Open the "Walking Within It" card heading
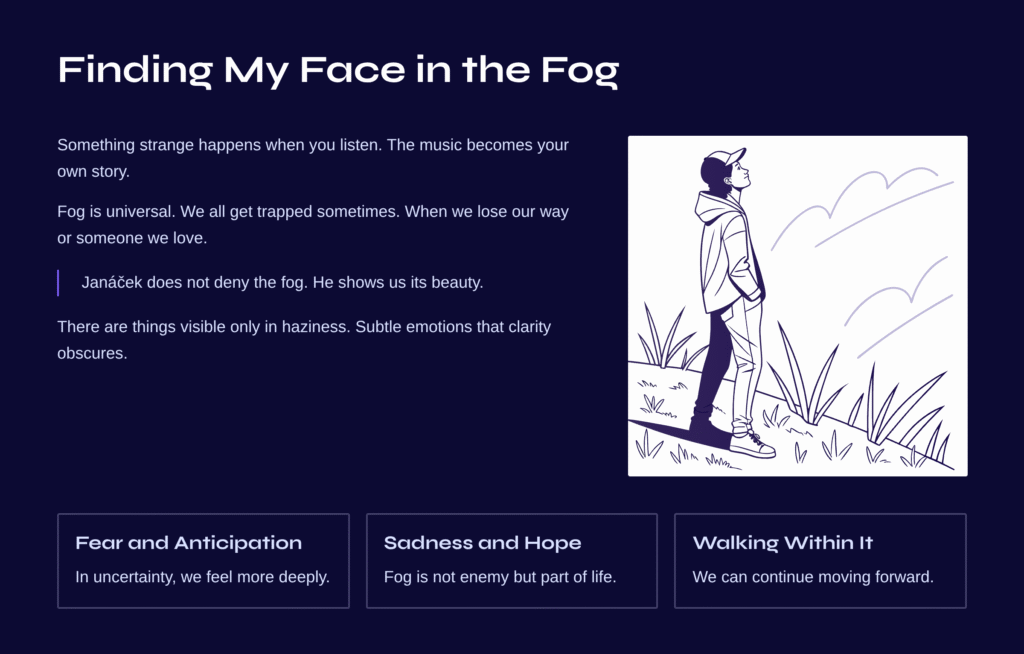This screenshot has width=1024, height=654. coord(783,543)
